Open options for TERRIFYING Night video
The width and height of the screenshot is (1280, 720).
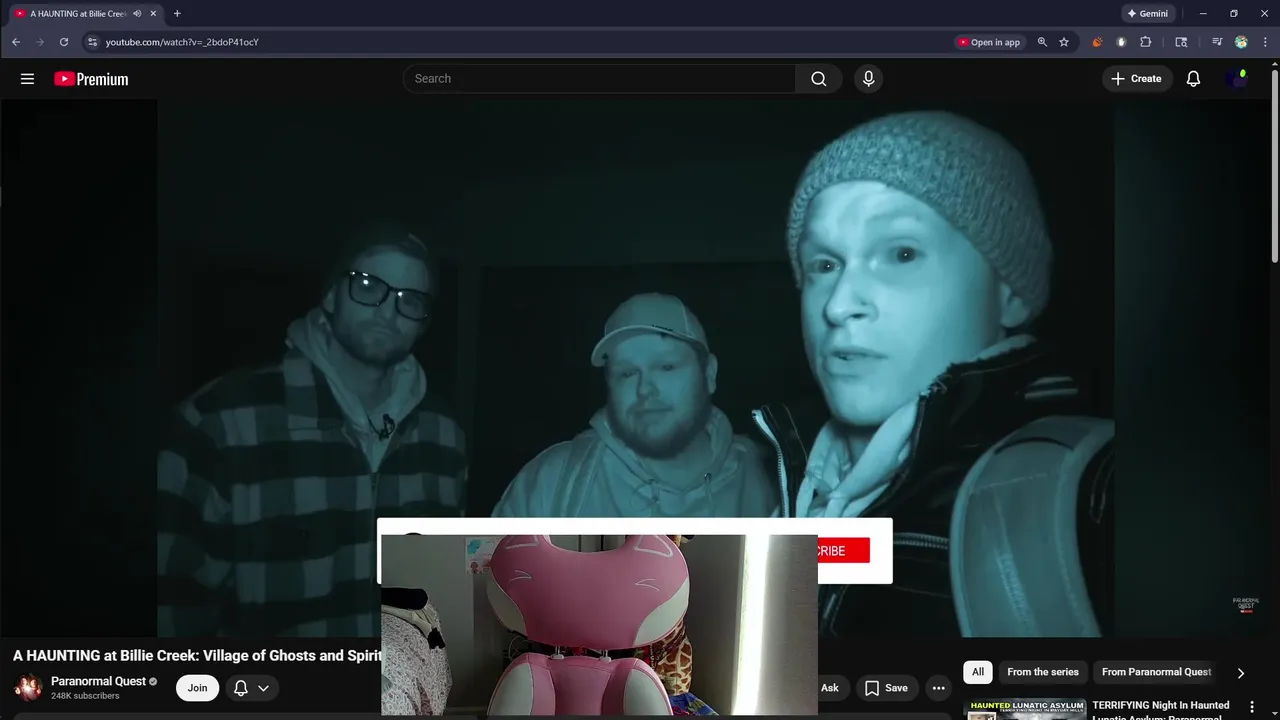click(x=1252, y=707)
